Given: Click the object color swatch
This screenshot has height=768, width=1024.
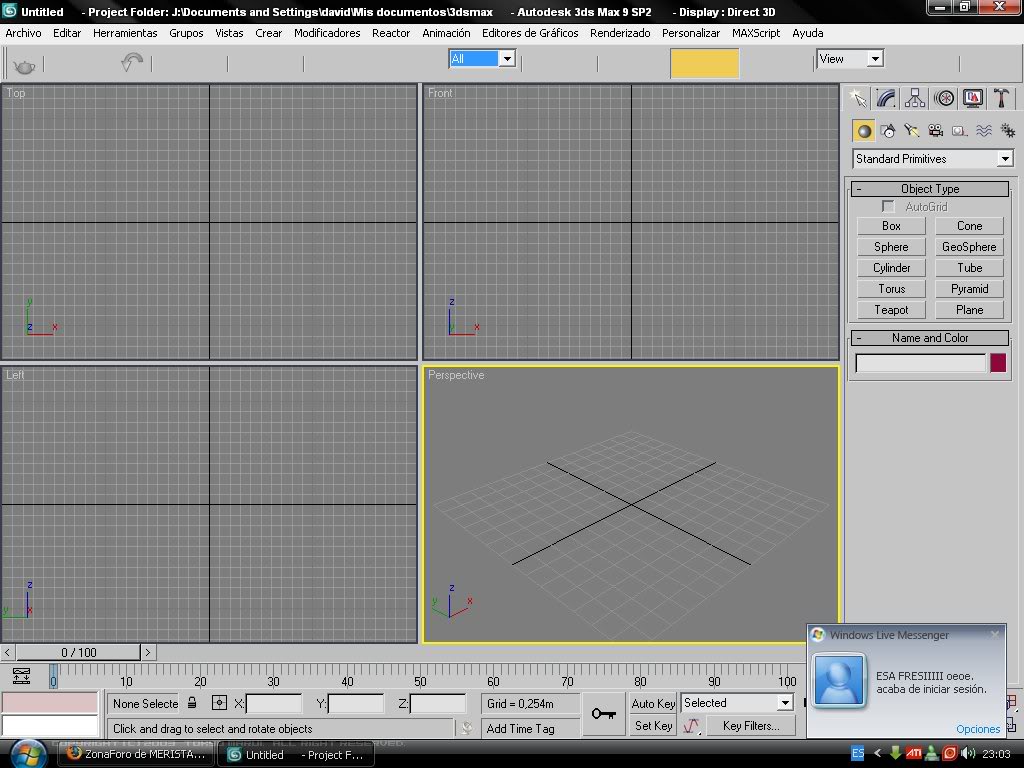Looking at the screenshot, I should (998, 362).
